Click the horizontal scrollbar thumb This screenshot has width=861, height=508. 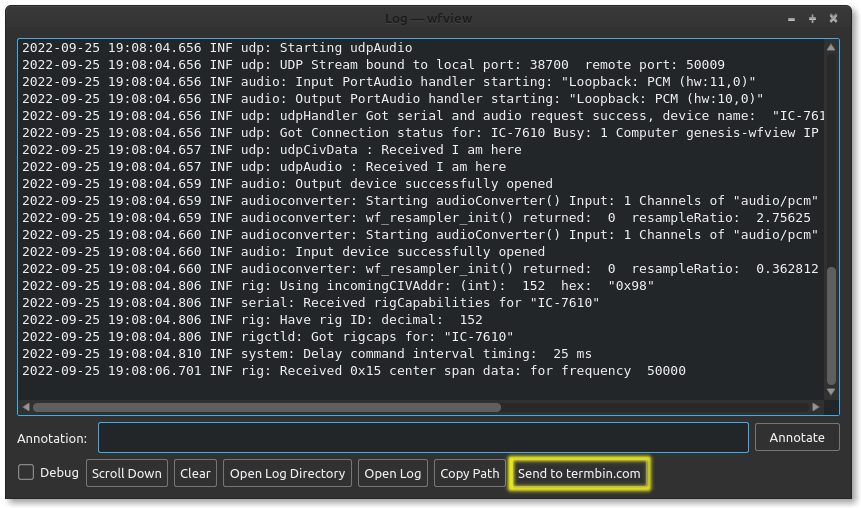coord(267,407)
